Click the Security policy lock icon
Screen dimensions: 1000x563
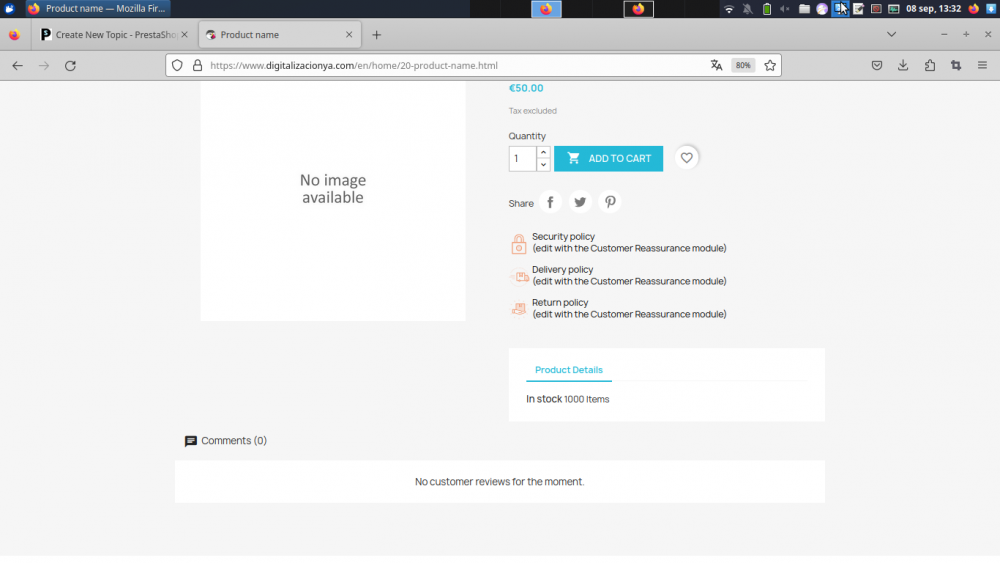tap(518, 244)
